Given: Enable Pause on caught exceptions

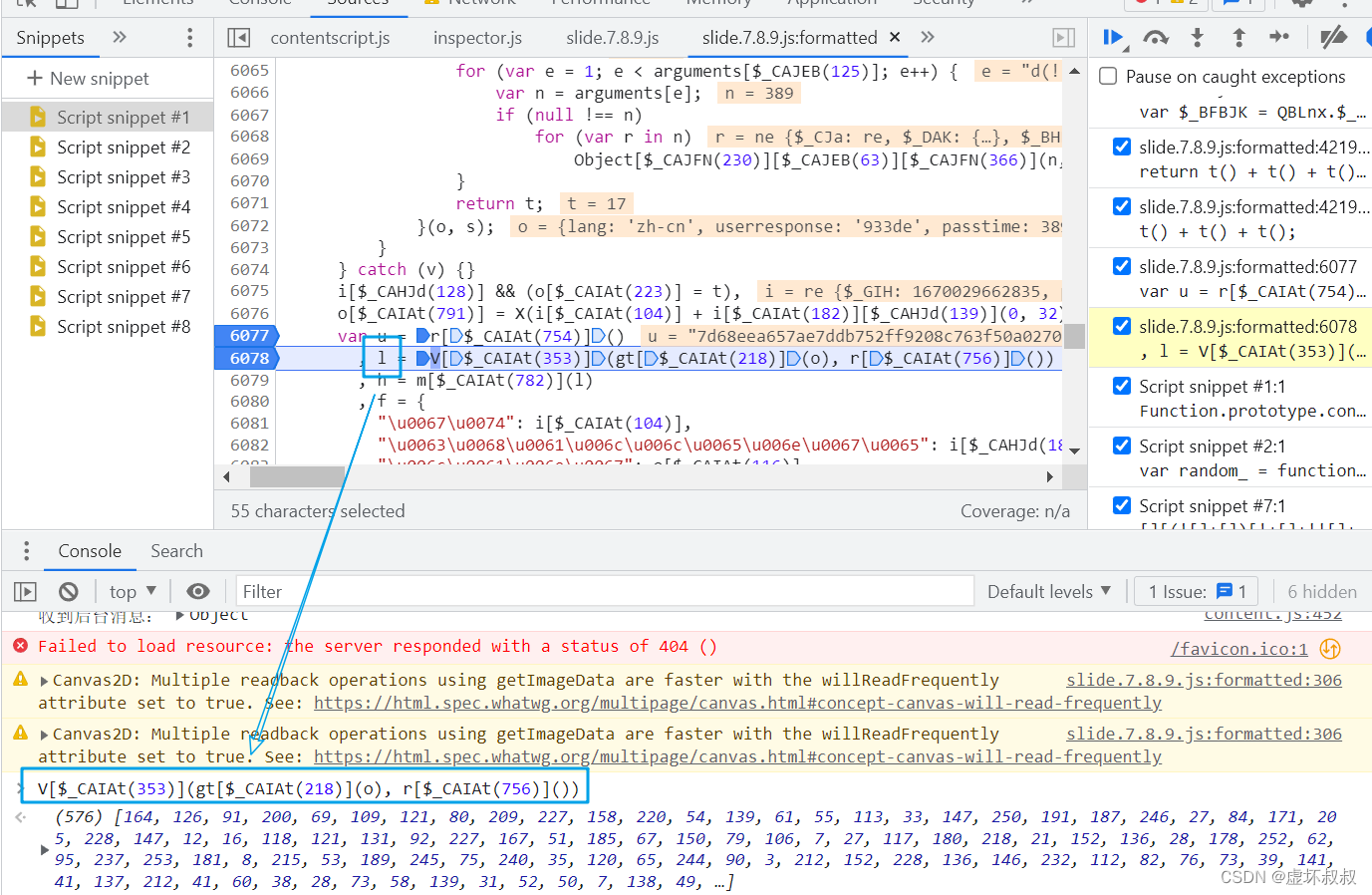Looking at the screenshot, I should coord(1108,77).
